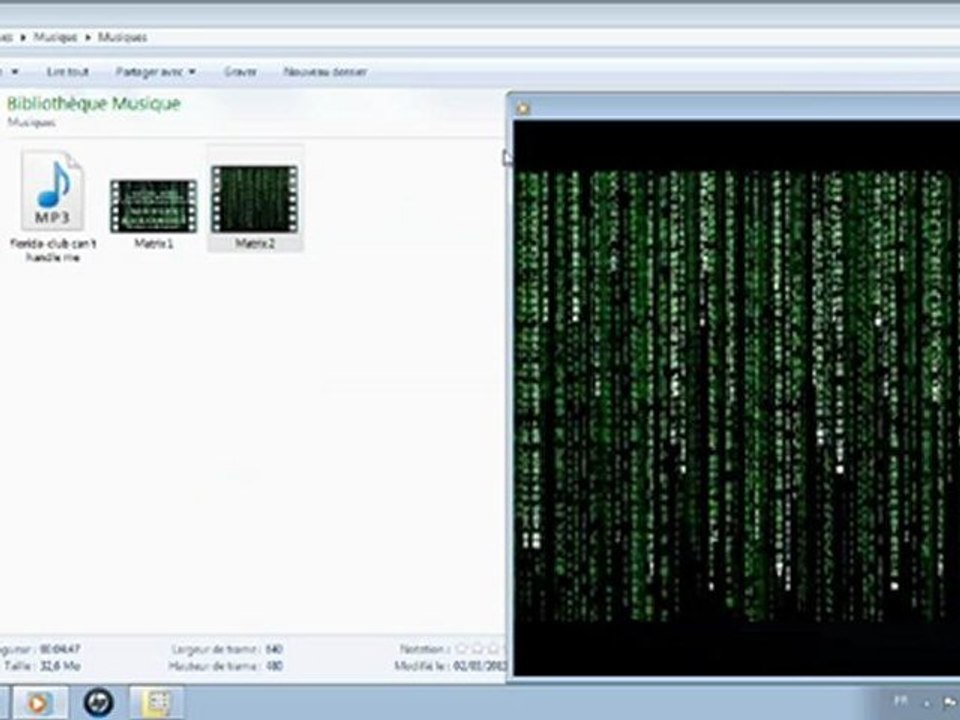Click the video player window title icon
This screenshot has width=960, height=720.
[522, 108]
